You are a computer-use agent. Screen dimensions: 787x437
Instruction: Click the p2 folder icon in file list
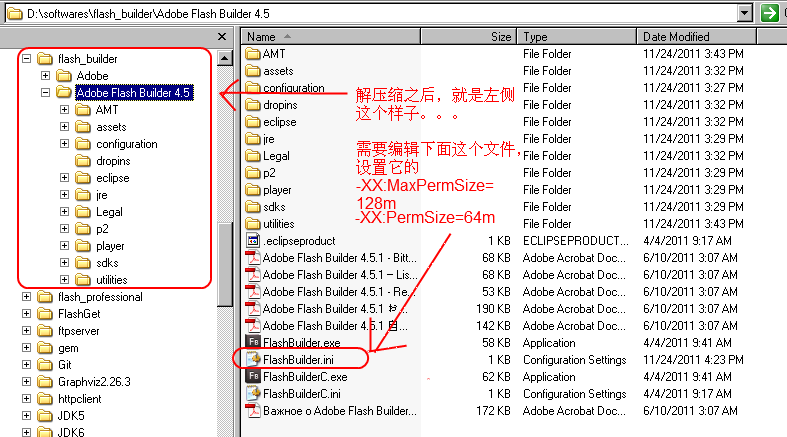(x=253, y=173)
